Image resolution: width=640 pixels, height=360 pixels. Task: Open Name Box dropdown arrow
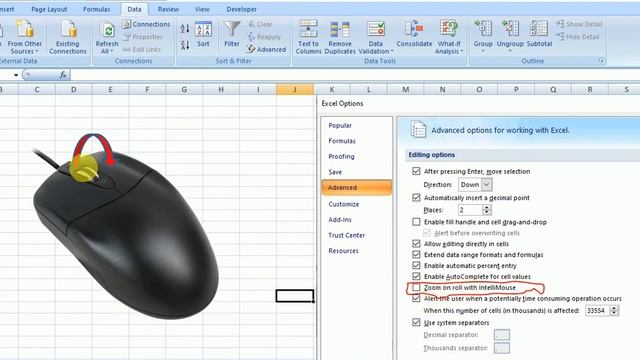[16, 75]
